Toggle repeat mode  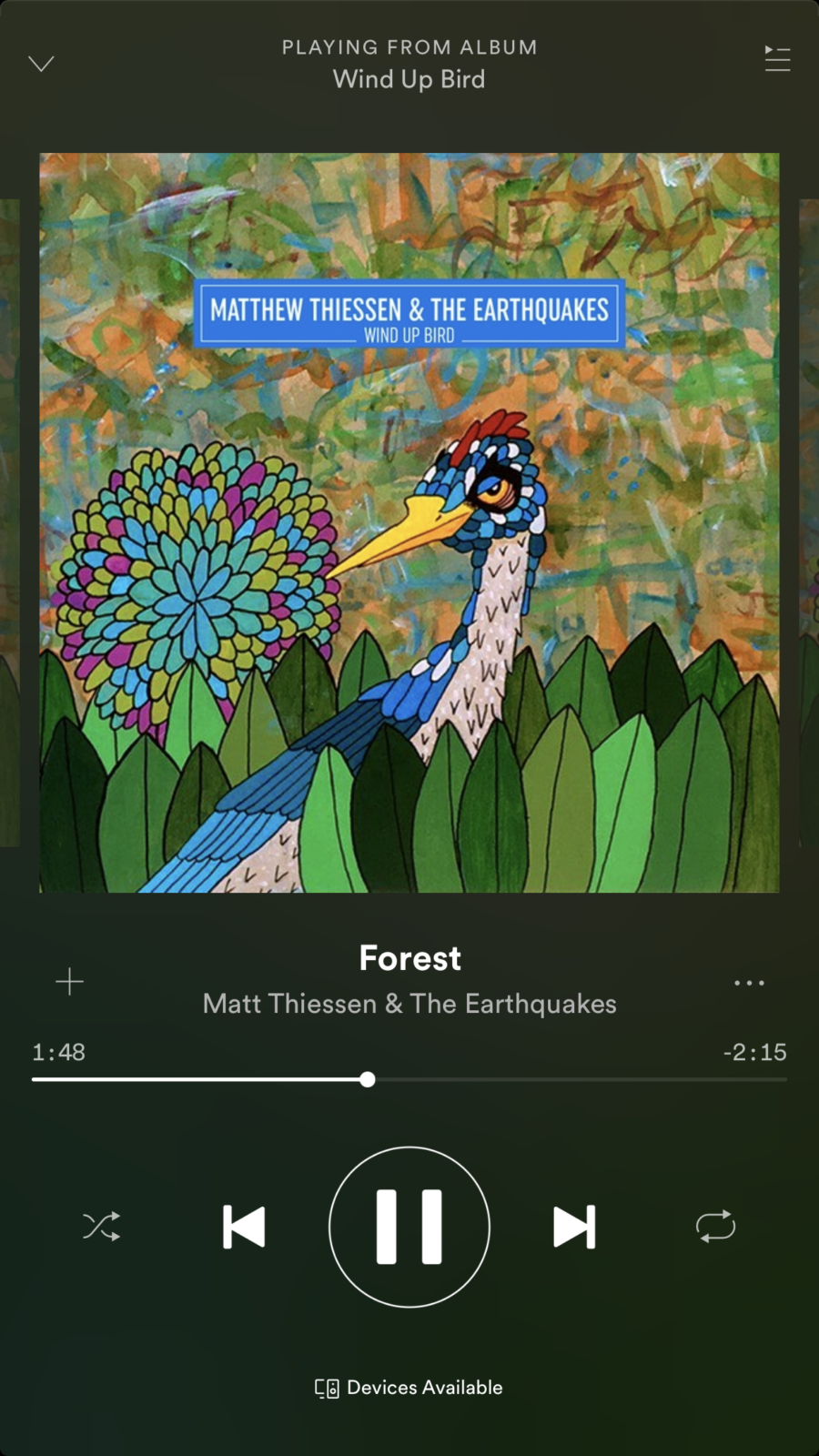point(715,1226)
